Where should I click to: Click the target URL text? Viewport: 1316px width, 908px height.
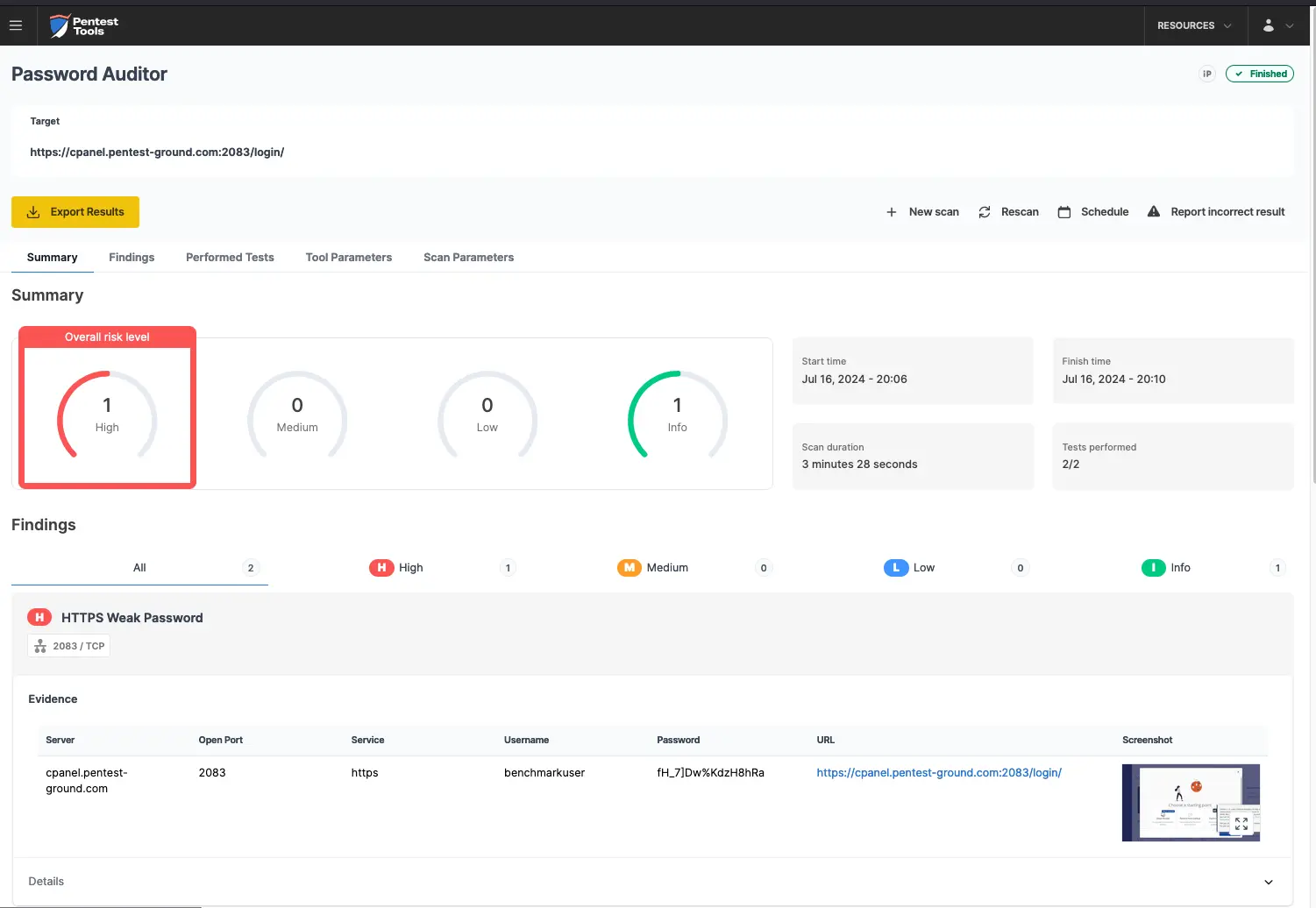coord(157,153)
